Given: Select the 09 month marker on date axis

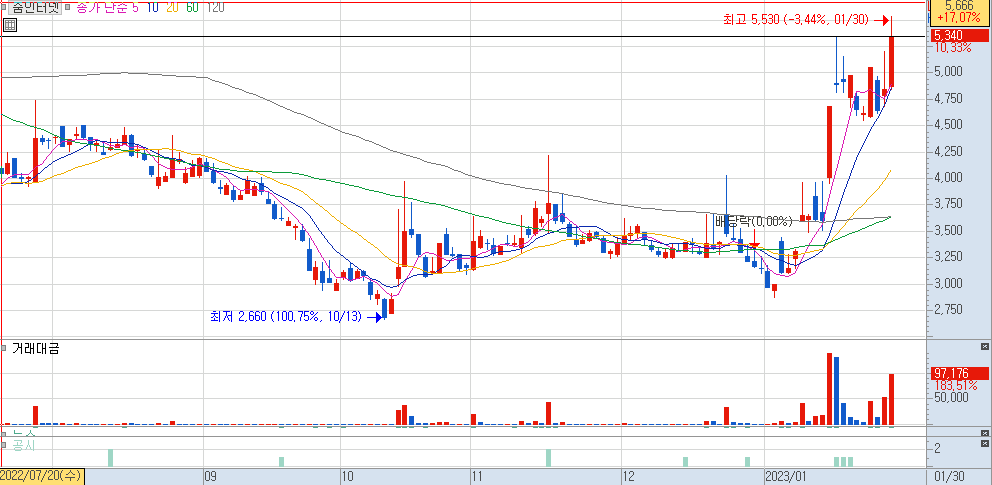Looking at the screenshot, I should coord(211,476).
